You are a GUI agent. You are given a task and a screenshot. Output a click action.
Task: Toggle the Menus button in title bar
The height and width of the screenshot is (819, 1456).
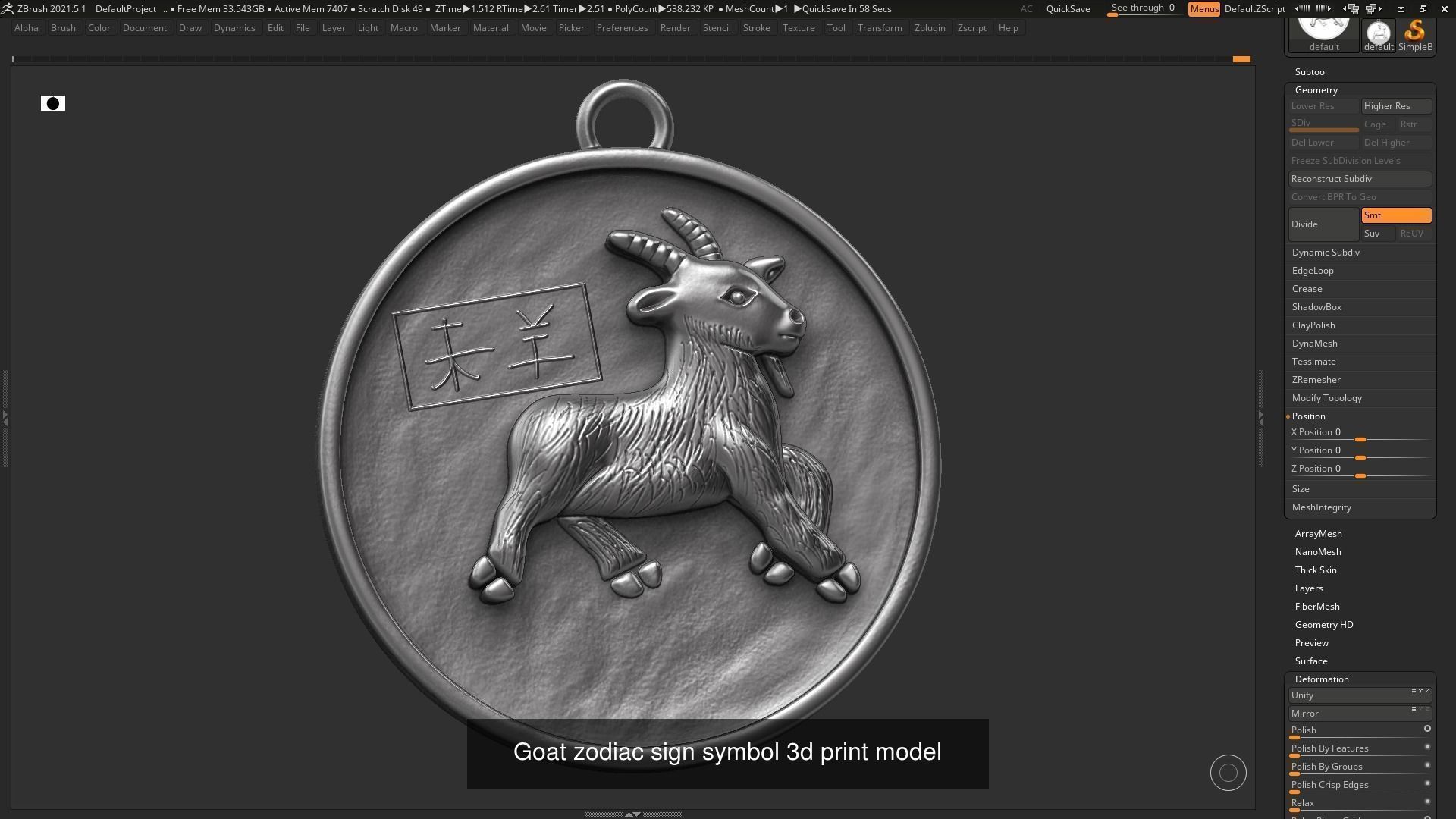[1204, 9]
